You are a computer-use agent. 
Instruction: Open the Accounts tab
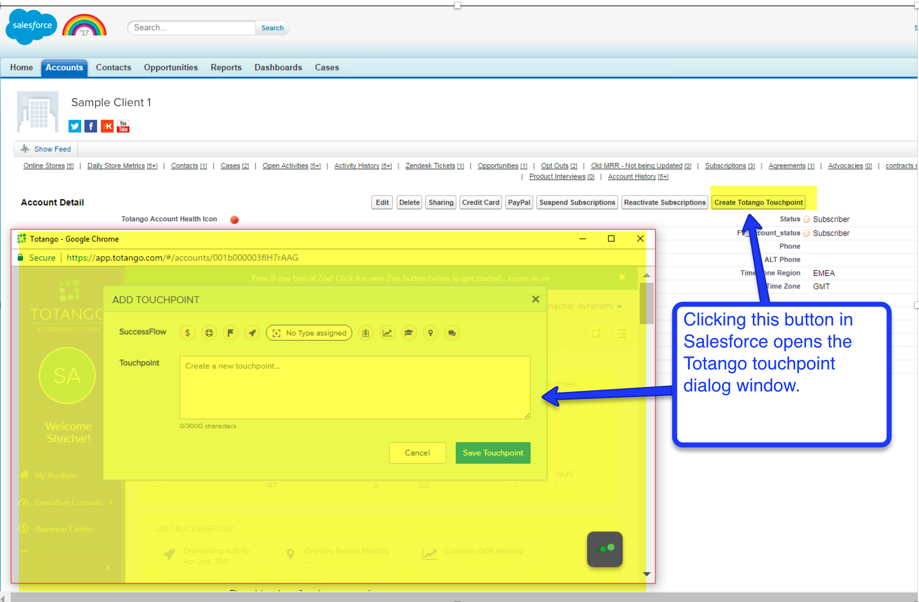[64, 67]
